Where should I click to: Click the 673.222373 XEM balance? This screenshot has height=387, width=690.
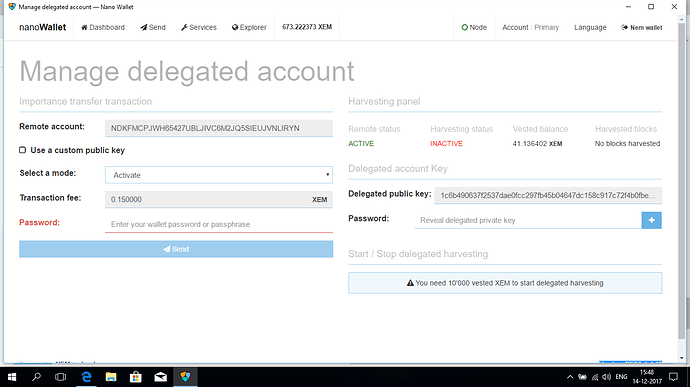[x=307, y=27]
